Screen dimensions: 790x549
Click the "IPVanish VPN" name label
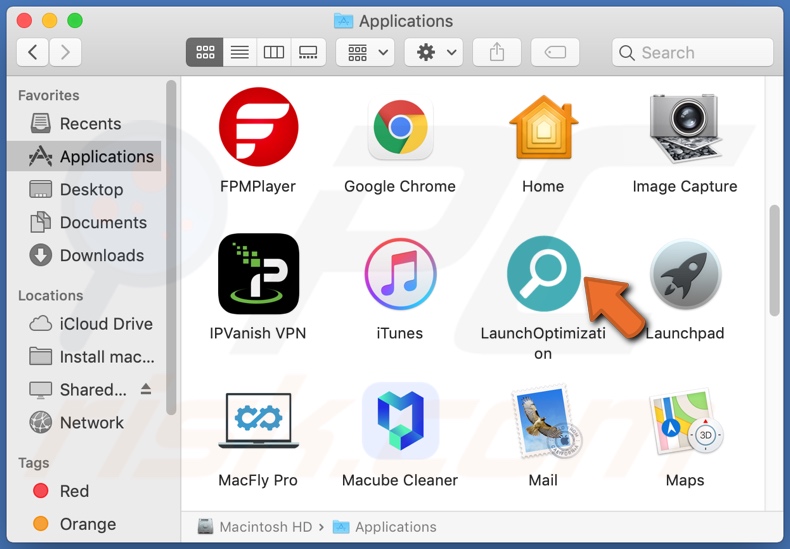coord(258,333)
